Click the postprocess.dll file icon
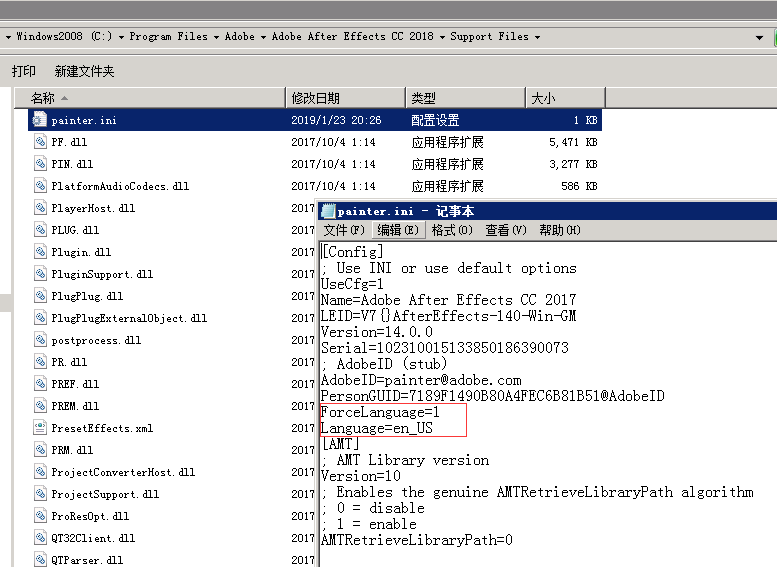This screenshot has height=567, width=777. (x=39, y=340)
